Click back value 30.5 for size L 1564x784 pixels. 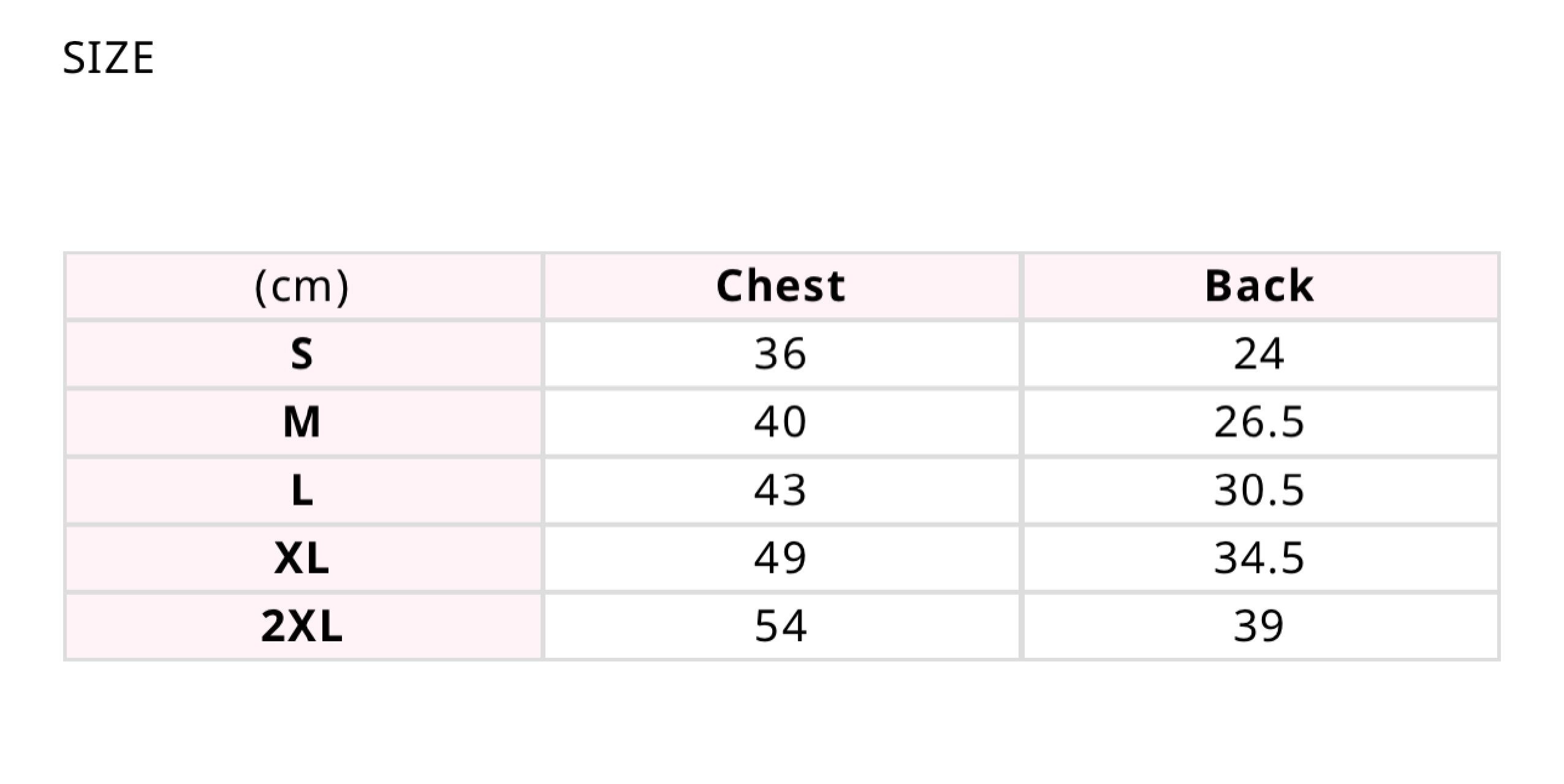click(1259, 491)
